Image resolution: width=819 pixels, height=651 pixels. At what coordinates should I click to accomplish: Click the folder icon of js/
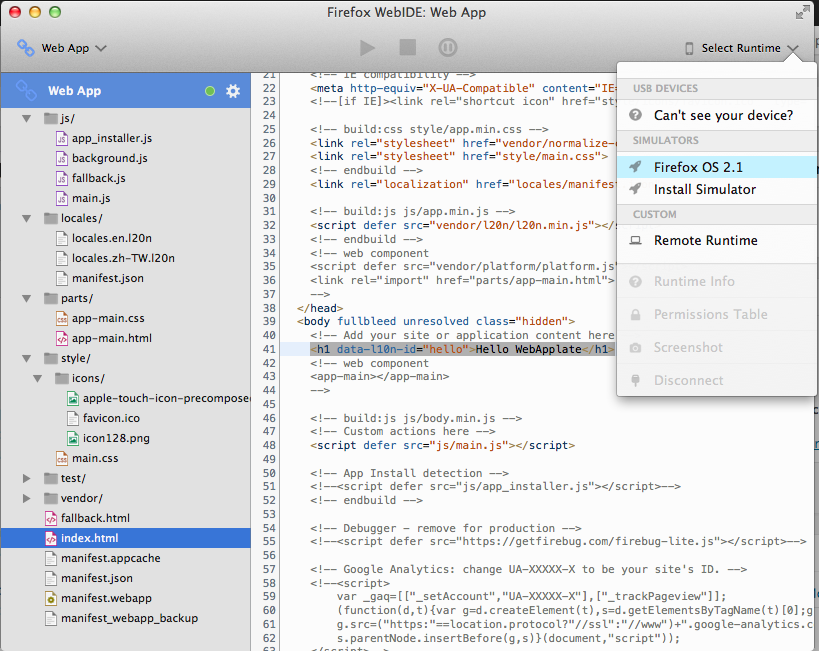(x=51, y=119)
